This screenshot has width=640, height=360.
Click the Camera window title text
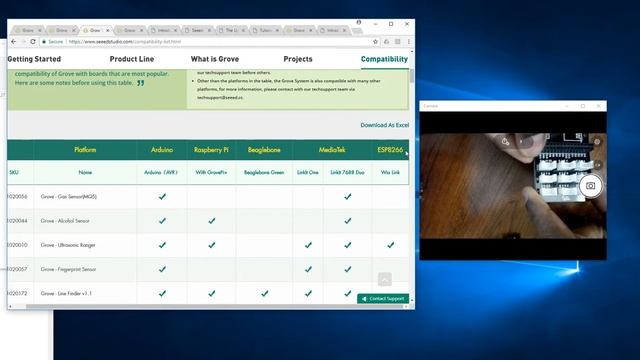click(x=431, y=106)
